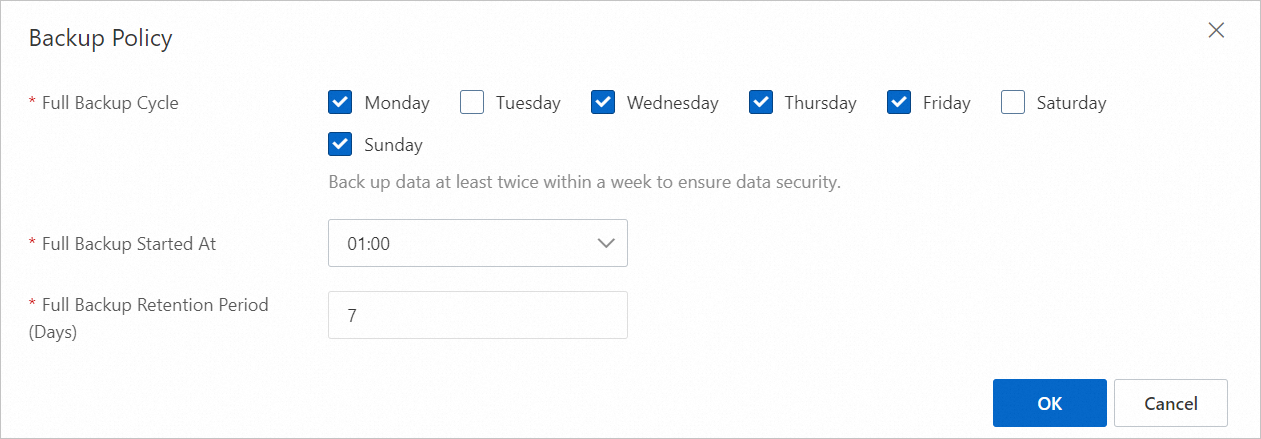
Task: Enable the Tuesday backup checkbox
Action: (x=472, y=103)
